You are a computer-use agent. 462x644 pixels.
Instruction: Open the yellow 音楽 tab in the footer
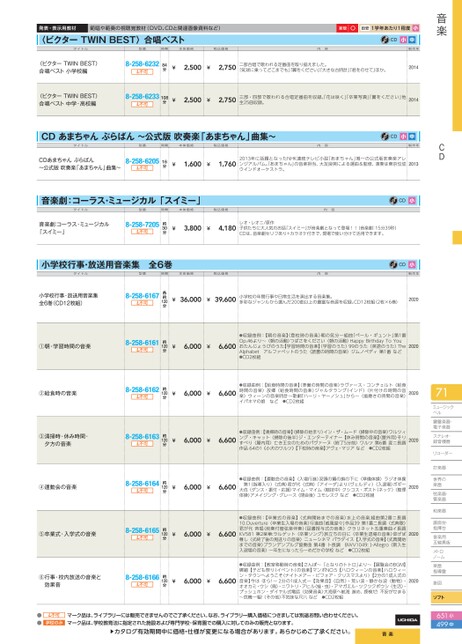[x=387, y=636]
